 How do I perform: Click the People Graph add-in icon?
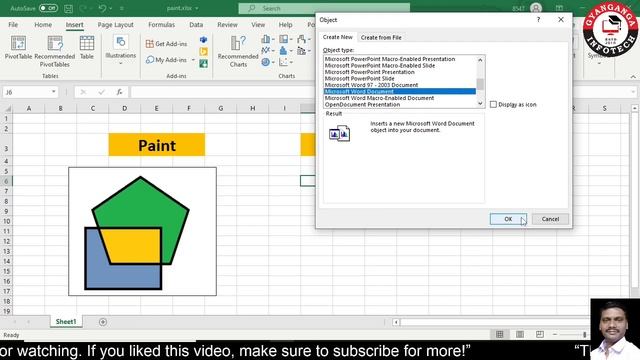pyautogui.click(x=203, y=63)
